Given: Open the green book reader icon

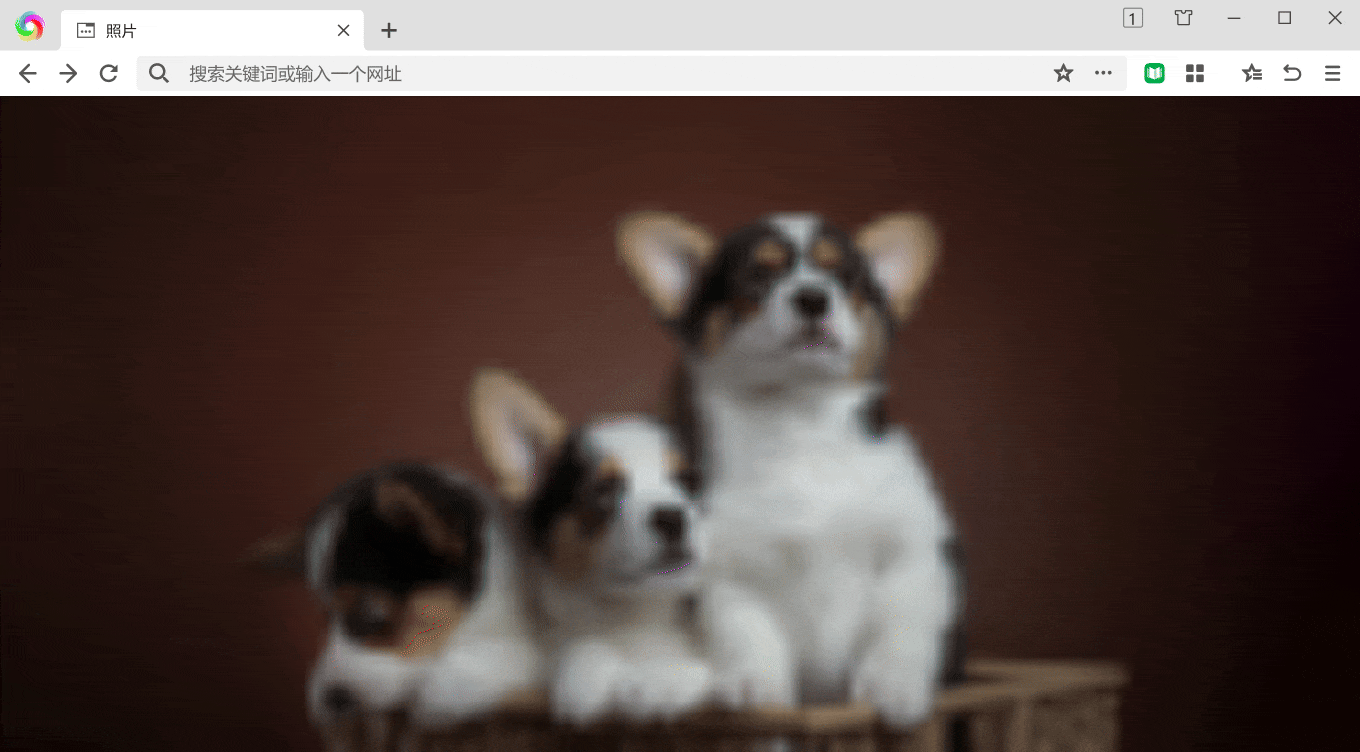Looking at the screenshot, I should pos(1154,73).
